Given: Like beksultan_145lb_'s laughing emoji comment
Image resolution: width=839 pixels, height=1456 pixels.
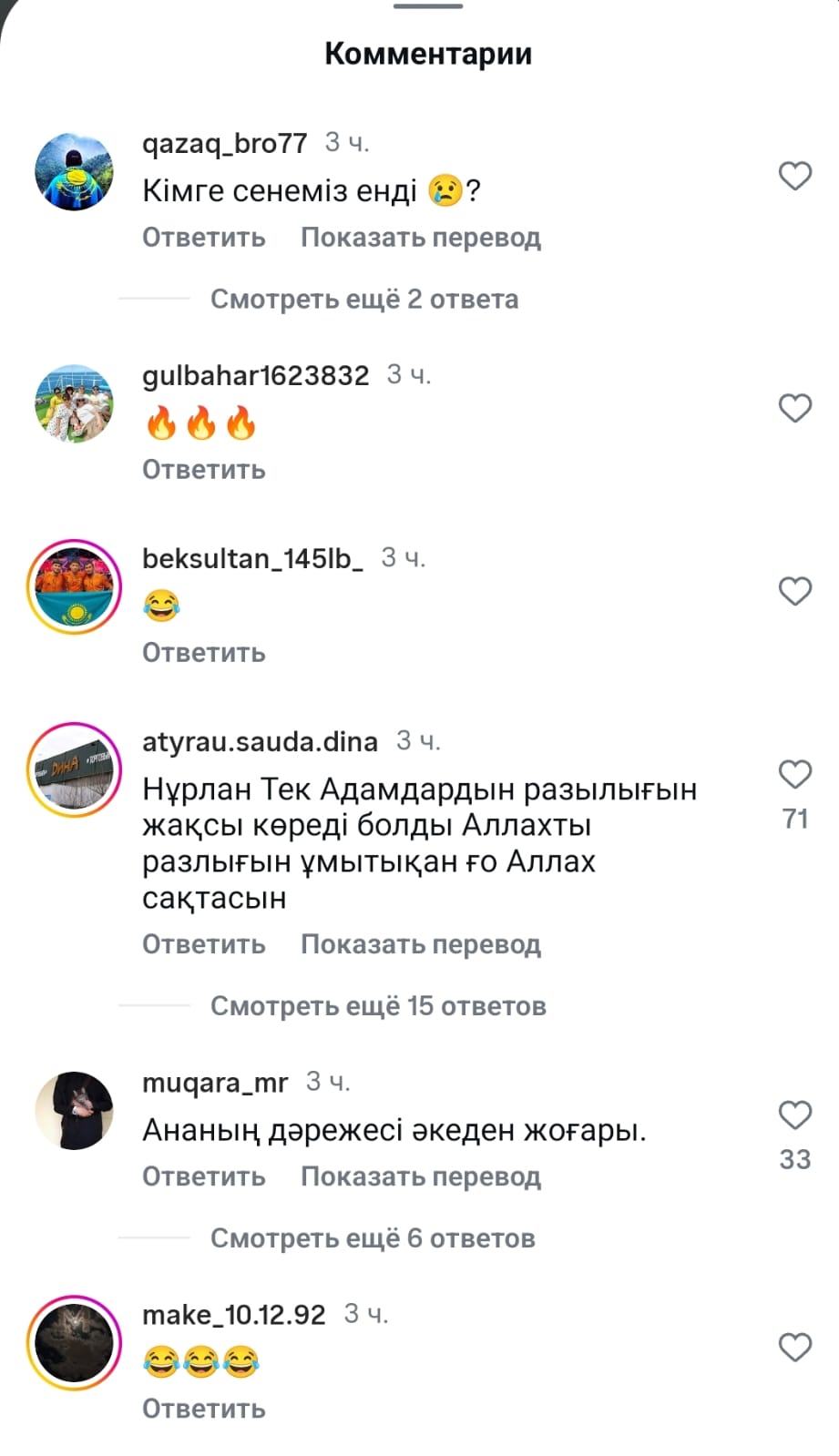Looking at the screenshot, I should click(x=794, y=591).
